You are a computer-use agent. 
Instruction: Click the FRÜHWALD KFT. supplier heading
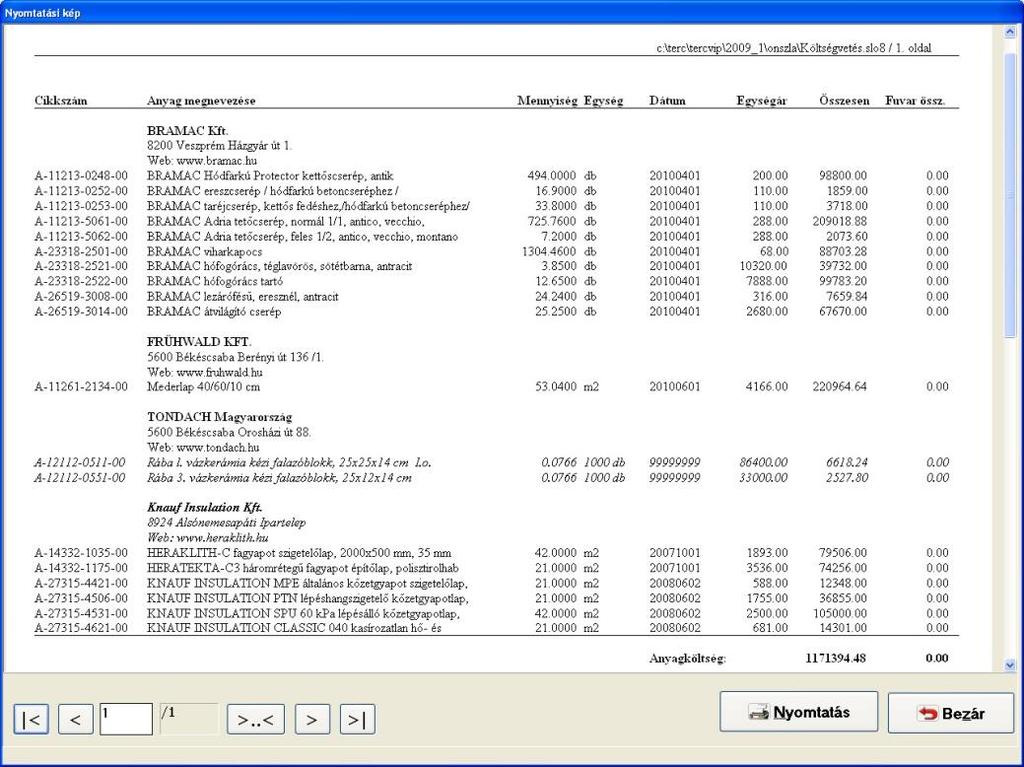199,342
